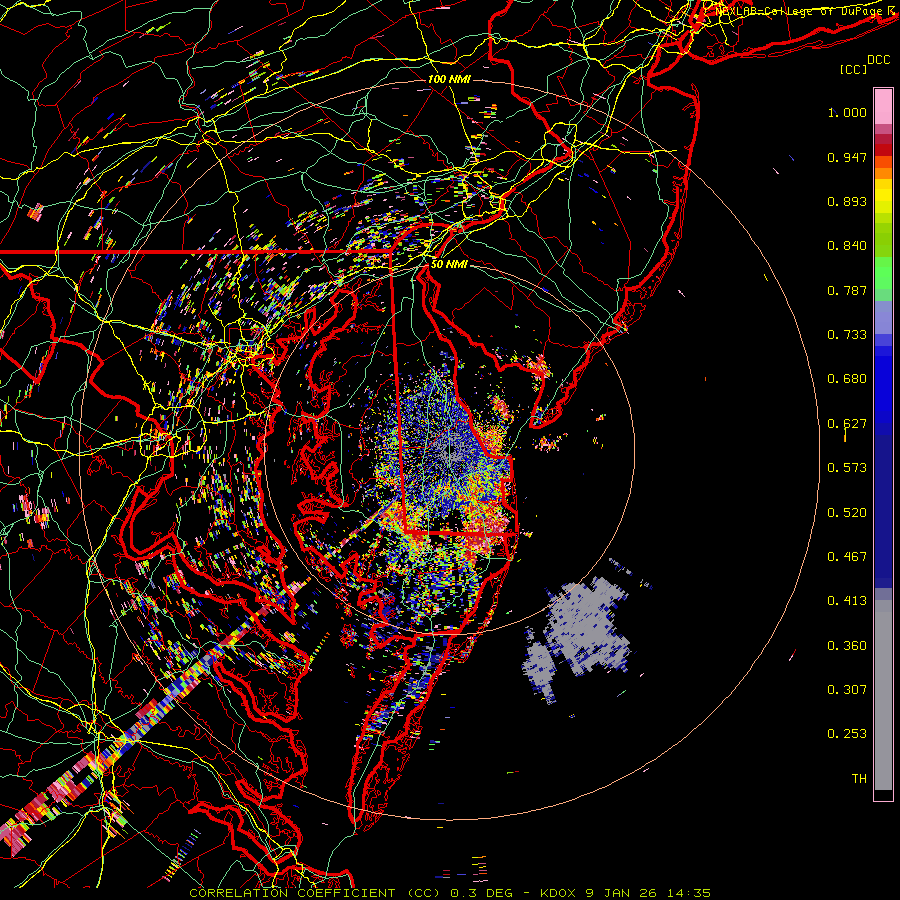Click the 0.680 legend value
The width and height of the screenshot is (900, 900).
click(x=847, y=379)
